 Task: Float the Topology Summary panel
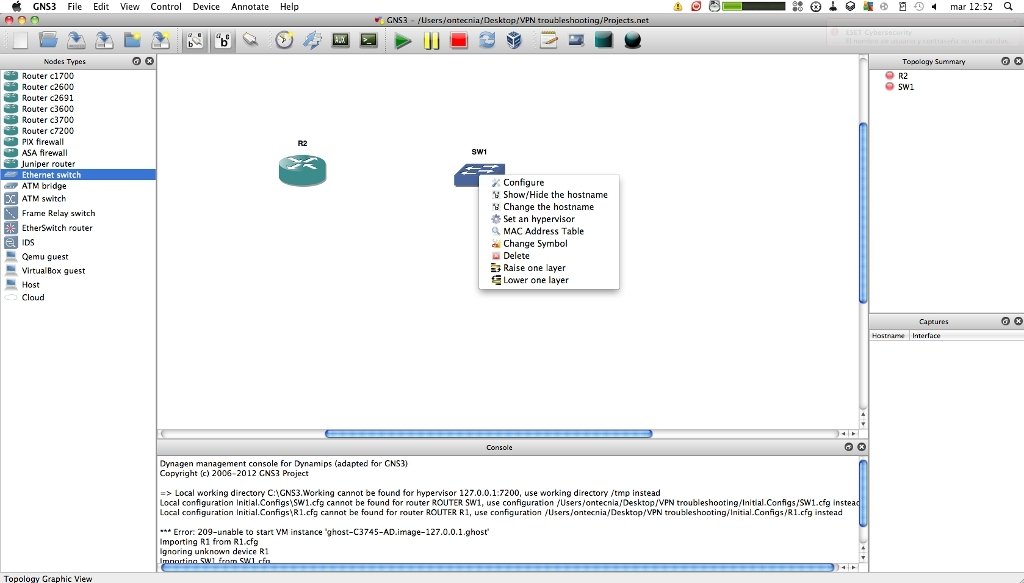[x=1005, y=61]
